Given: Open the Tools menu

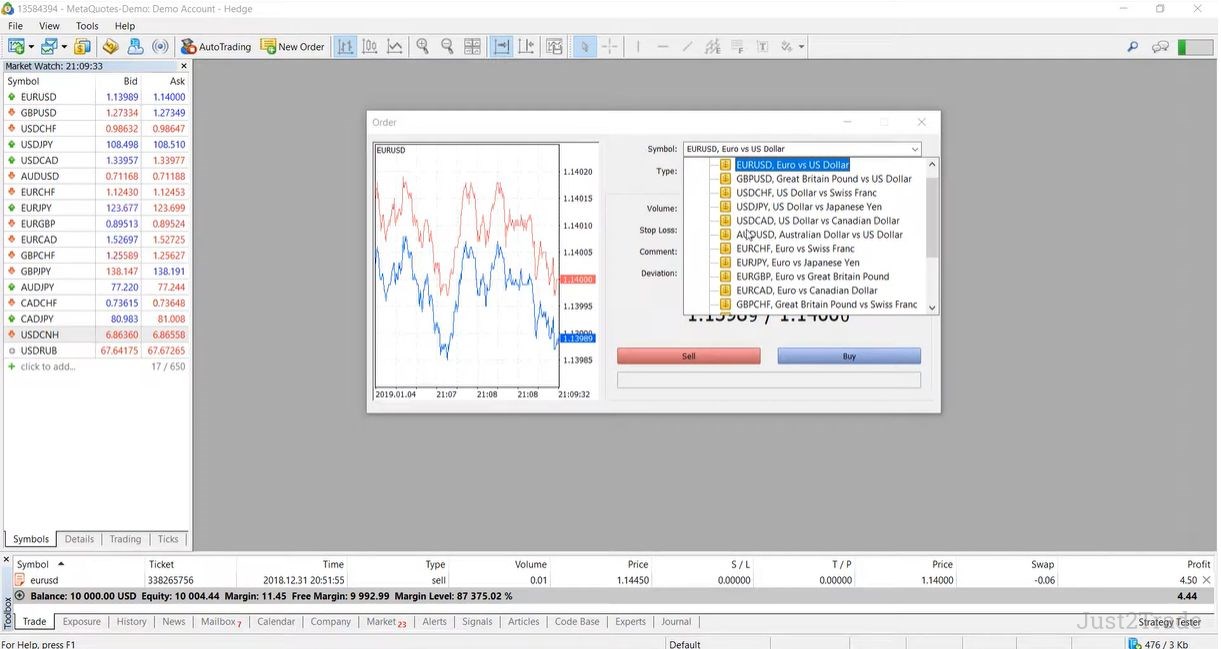Looking at the screenshot, I should click(87, 26).
